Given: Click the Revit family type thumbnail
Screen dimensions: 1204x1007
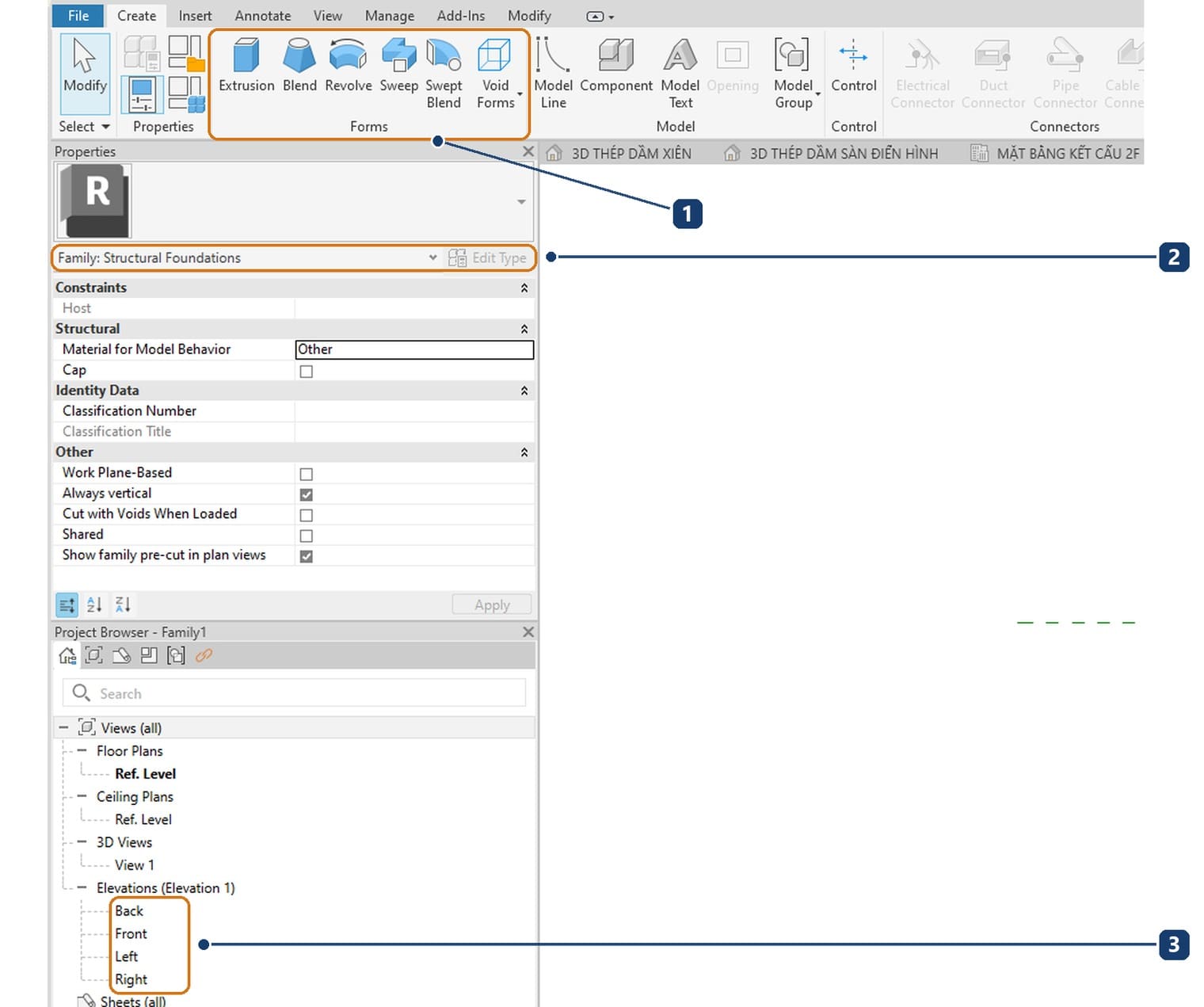Looking at the screenshot, I should click(x=96, y=201).
